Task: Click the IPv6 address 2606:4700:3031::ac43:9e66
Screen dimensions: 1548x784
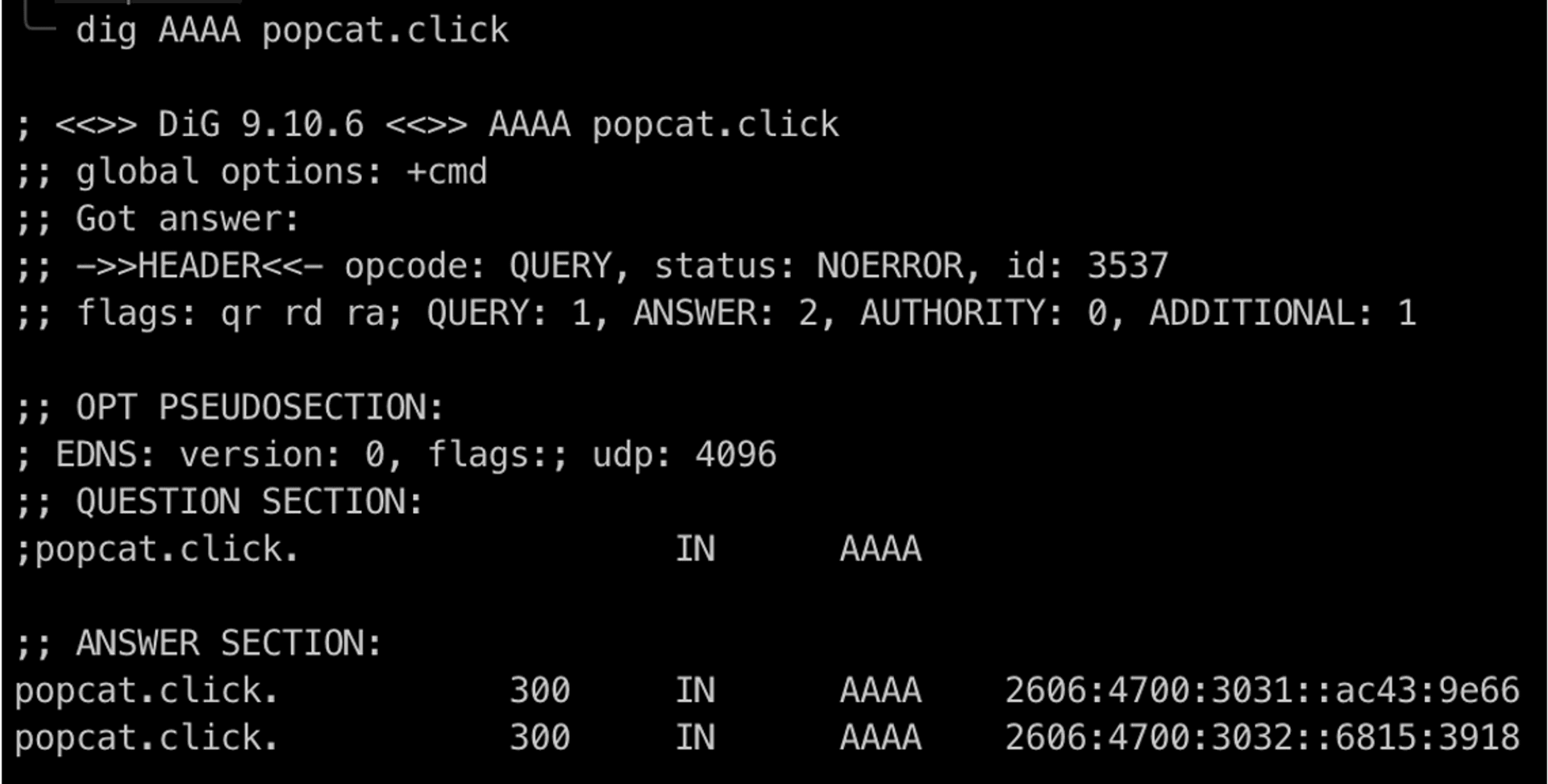Action: coord(1262,691)
